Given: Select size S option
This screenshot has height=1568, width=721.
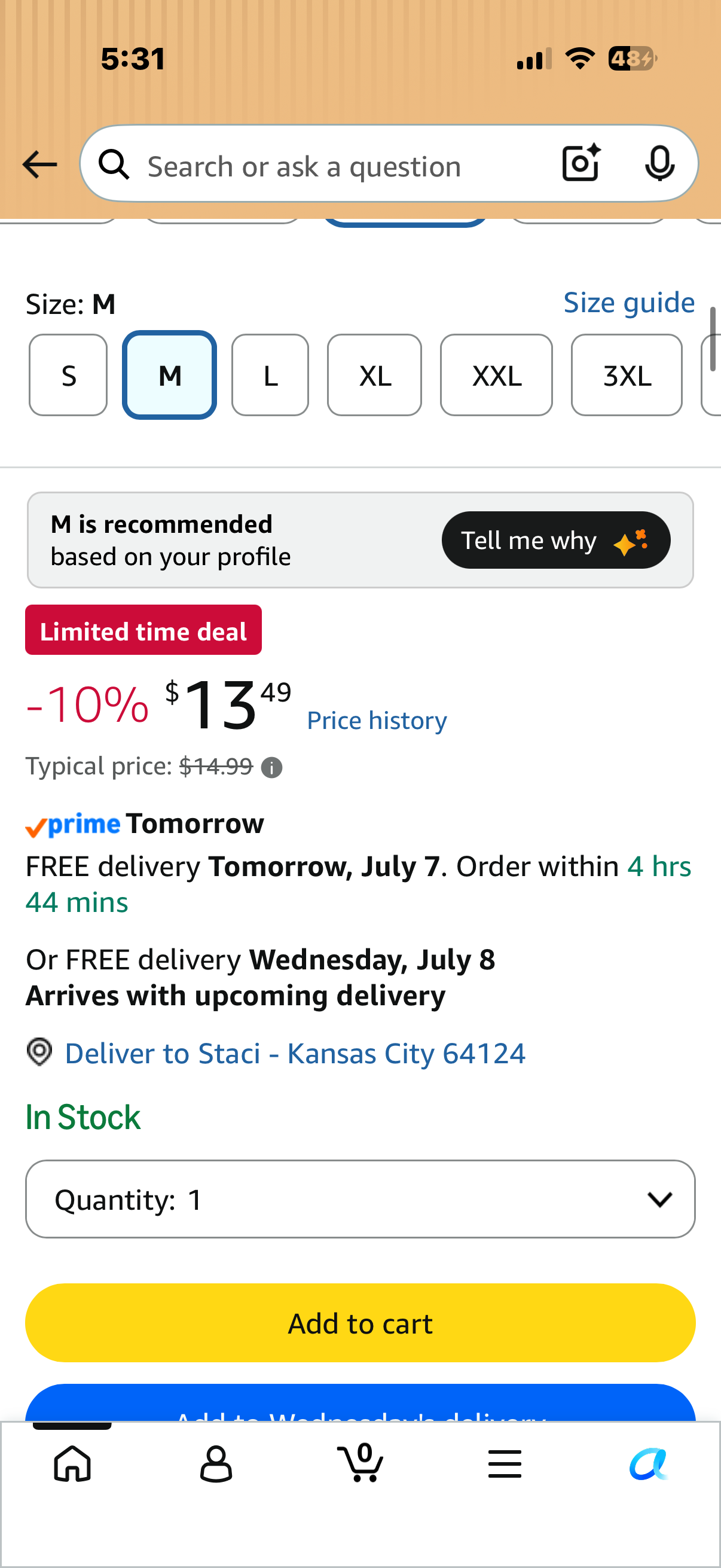Looking at the screenshot, I should click(x=68, y=375).
